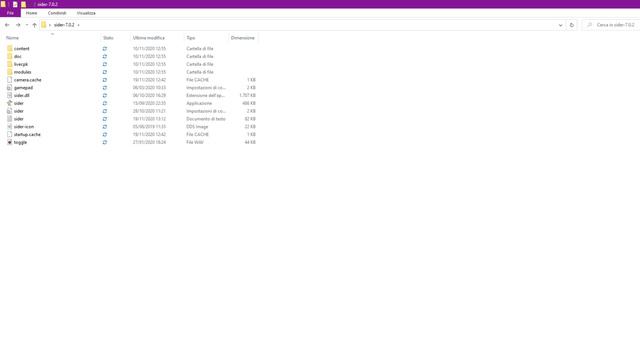Sort by Ultima modifica column header
The image size is (640, 360).
149,38
